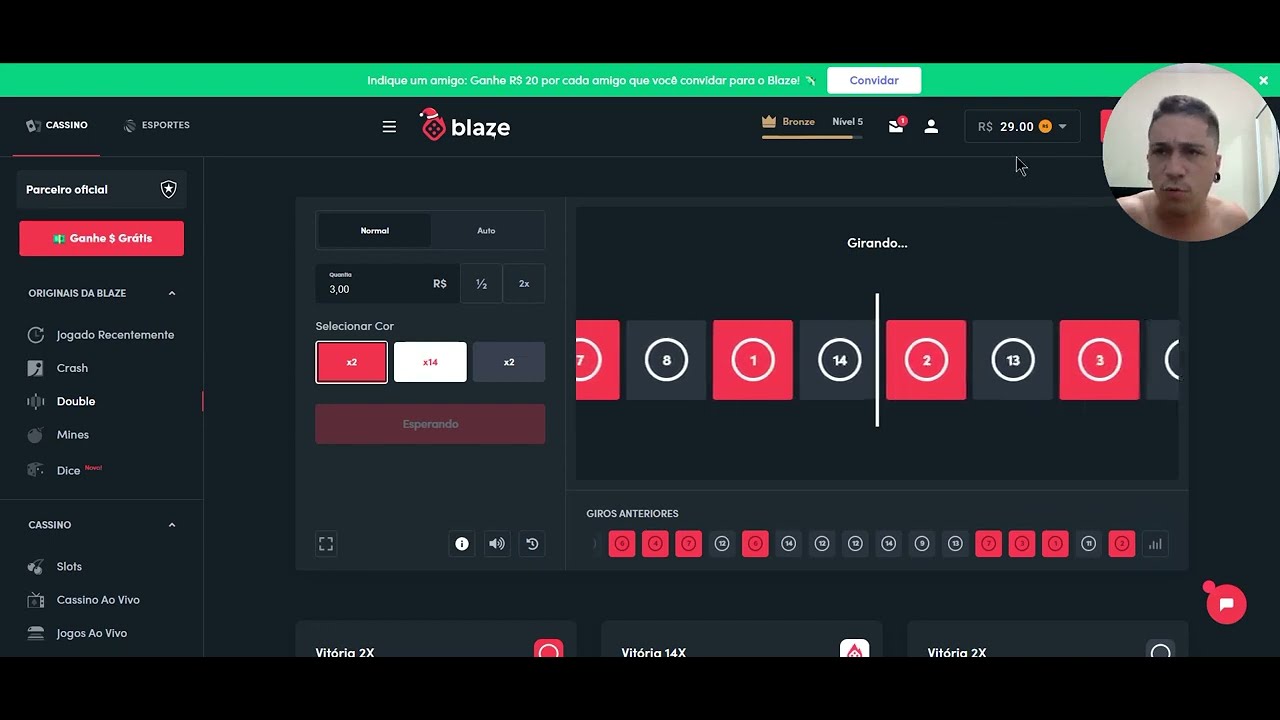The height and width of the screenshot is (720, 1280).
Task: Open the mail inbox icon
Action: tap(896, 126)
